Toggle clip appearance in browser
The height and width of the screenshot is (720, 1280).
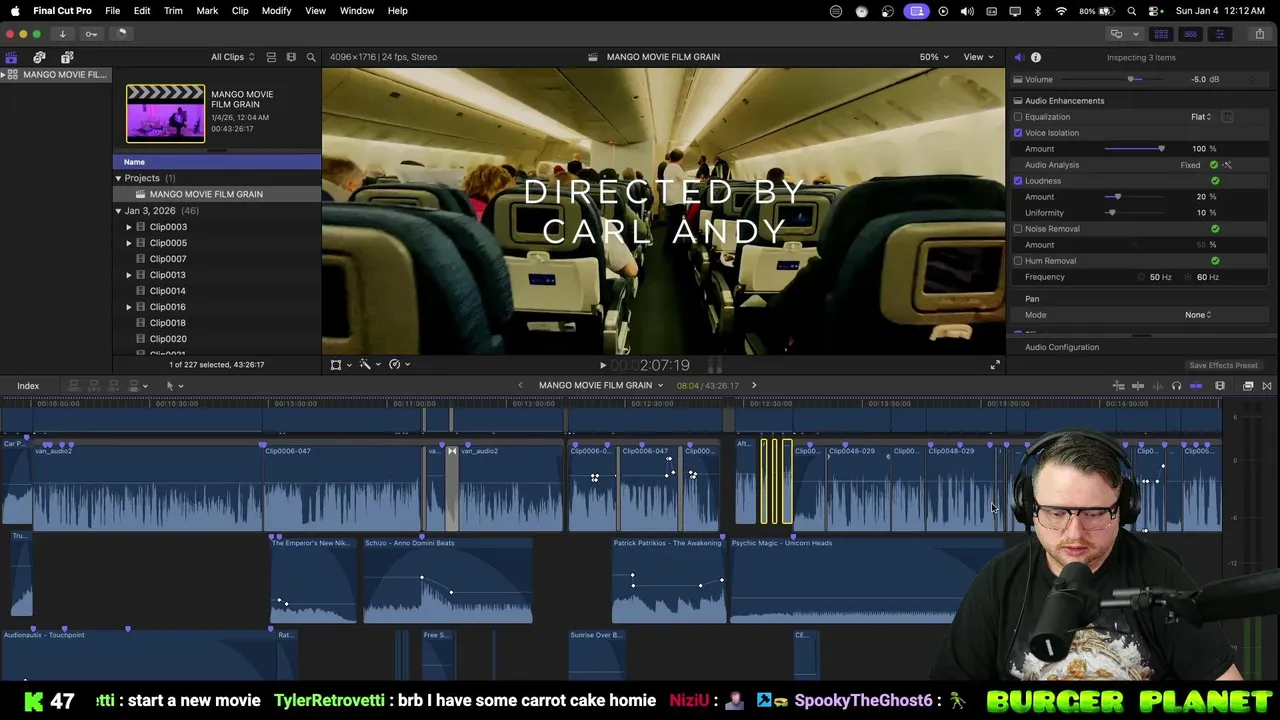pyautogui.click(x=271, y=57)
